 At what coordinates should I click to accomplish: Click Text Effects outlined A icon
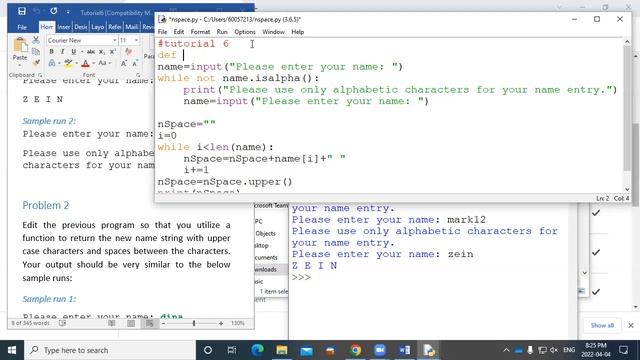[x=52, y=63]
